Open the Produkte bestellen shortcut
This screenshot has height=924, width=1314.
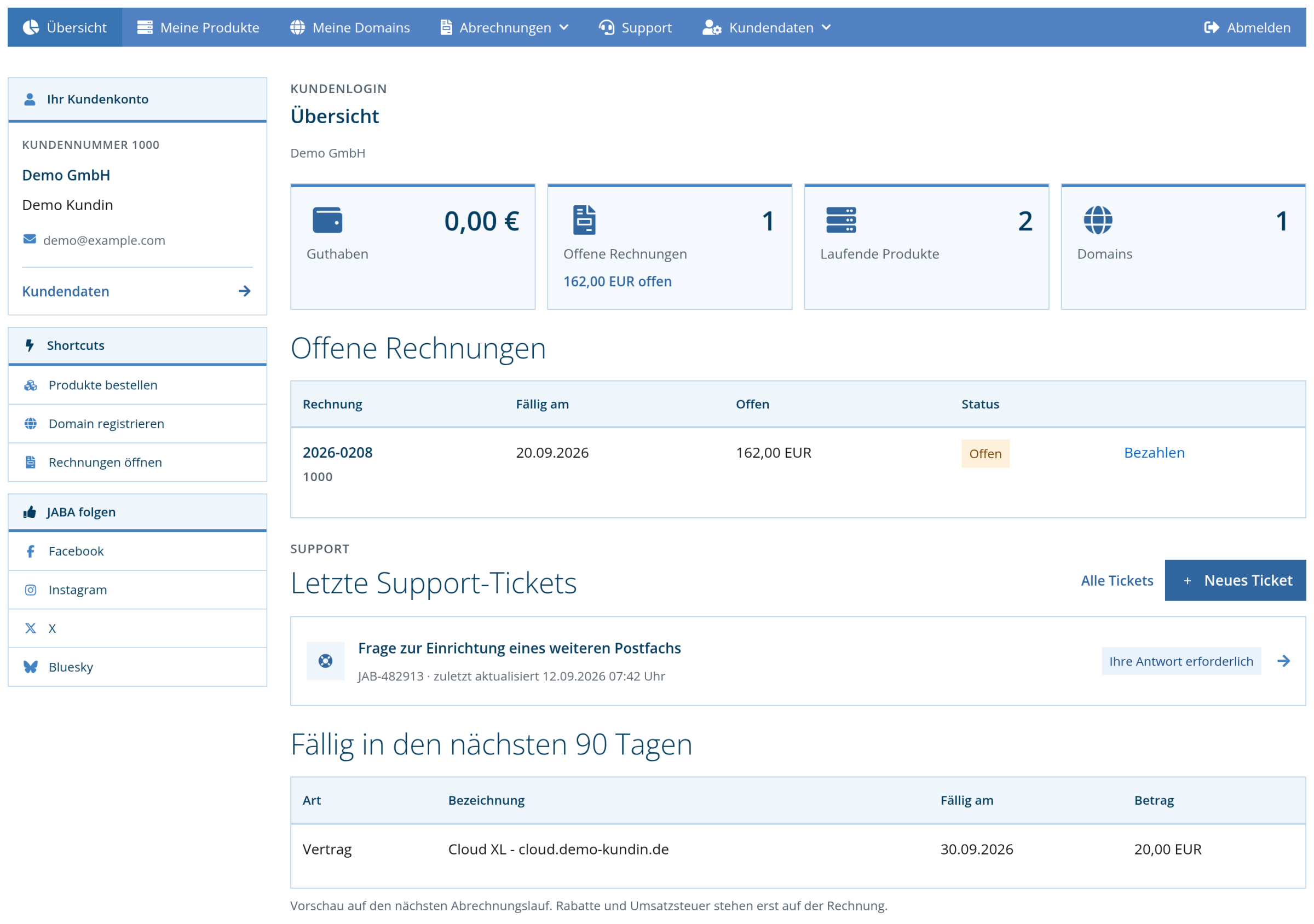(x=137, y=385)
